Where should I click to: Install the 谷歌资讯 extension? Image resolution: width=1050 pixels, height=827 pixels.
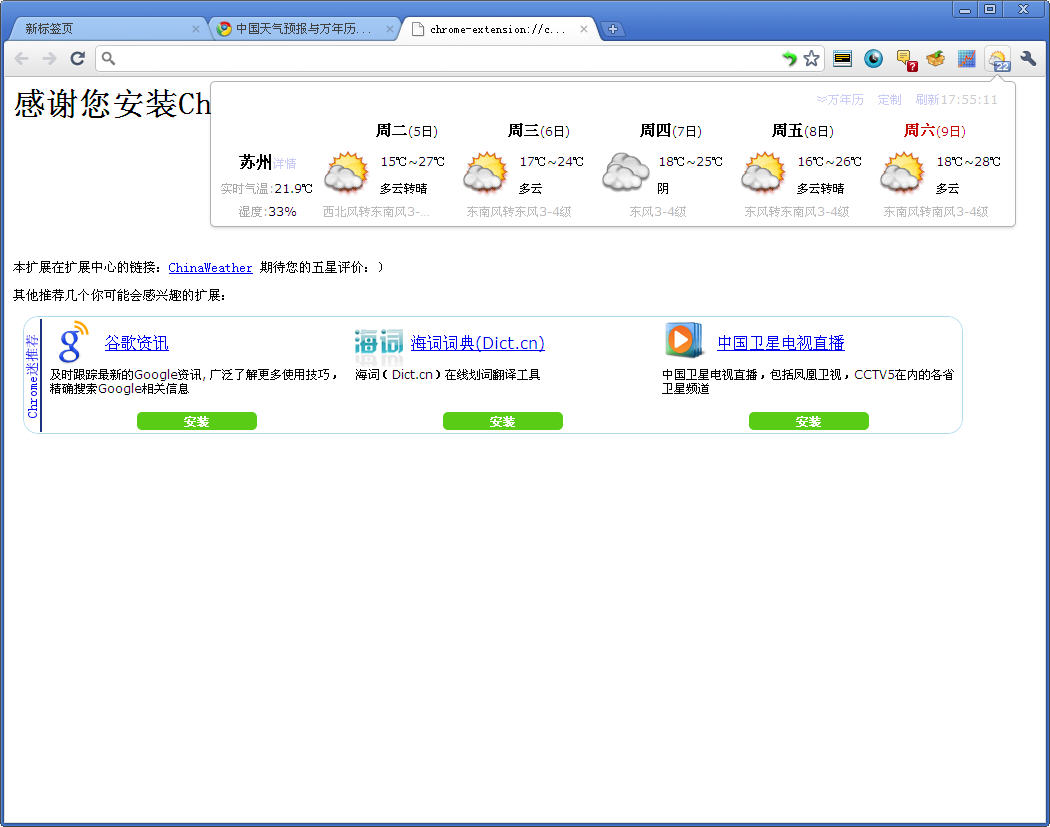197,421
